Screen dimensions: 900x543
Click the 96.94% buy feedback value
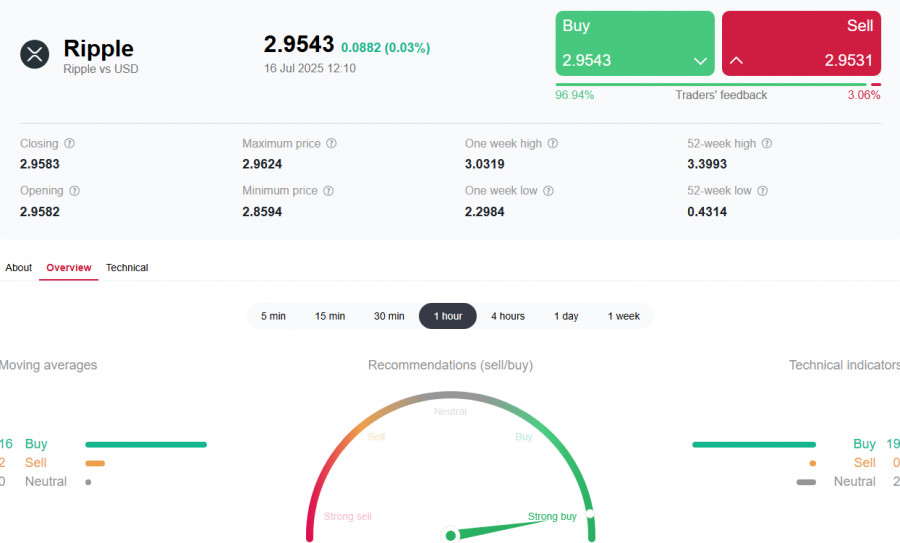click(575, 95)
